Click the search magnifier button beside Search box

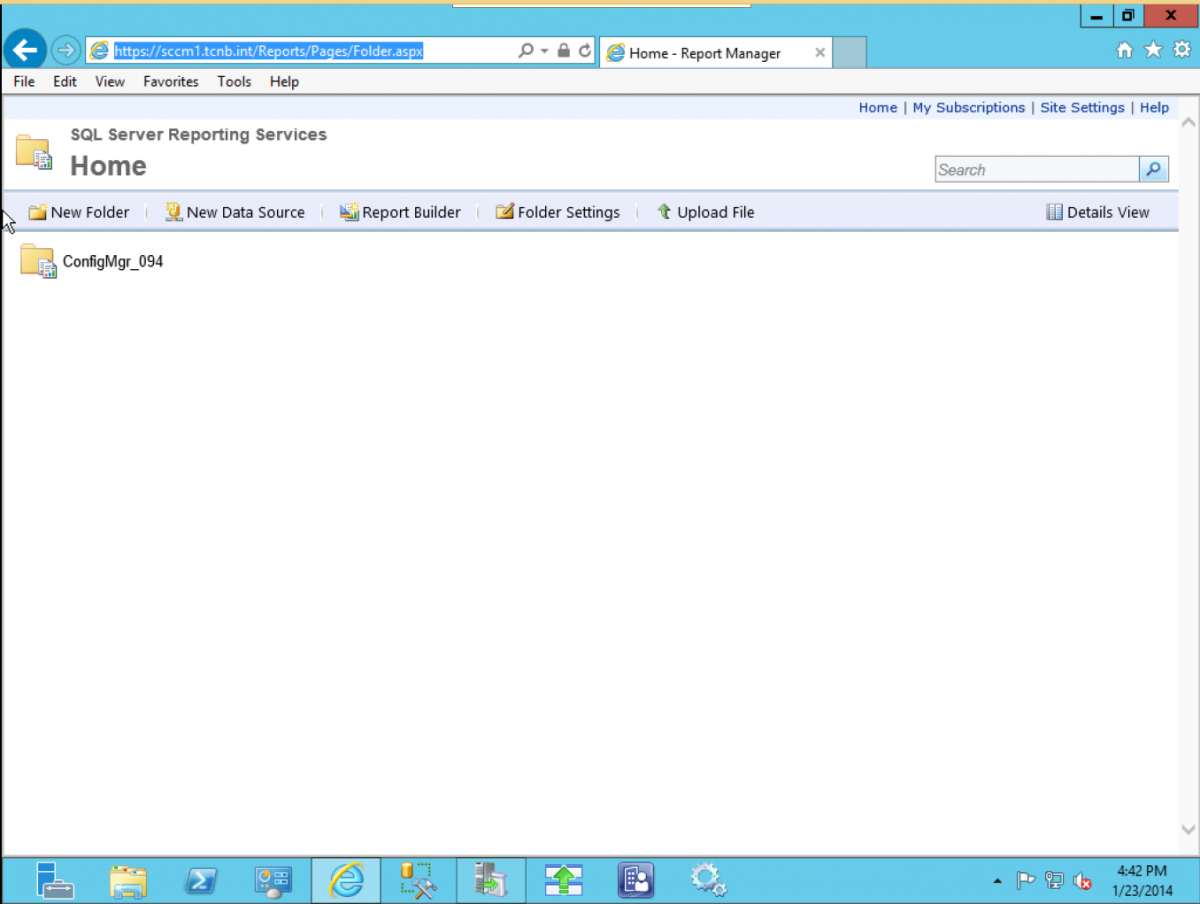point(1154,170)
